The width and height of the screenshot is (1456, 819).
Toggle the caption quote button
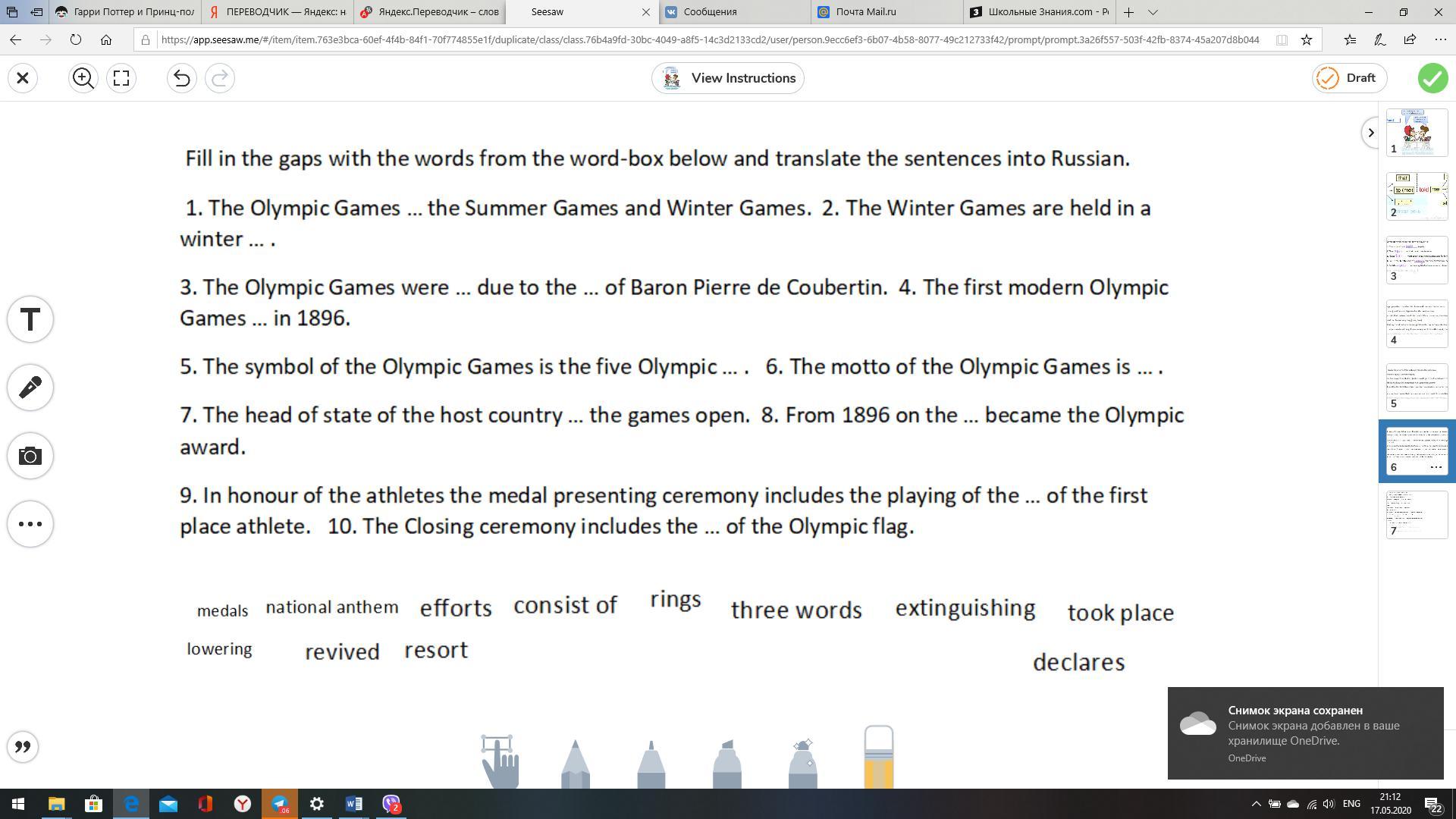coord(23,747)
